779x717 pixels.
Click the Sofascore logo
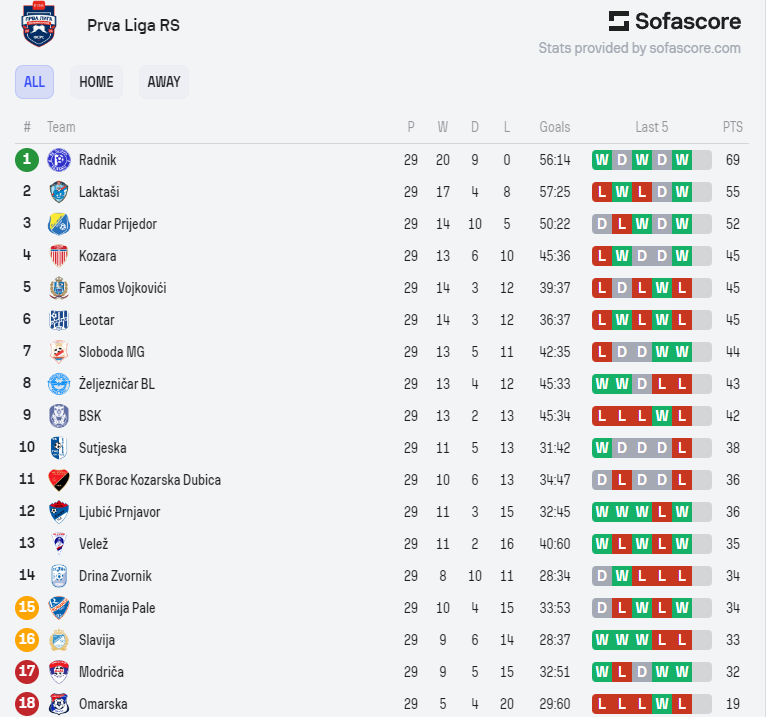point(675,21)
